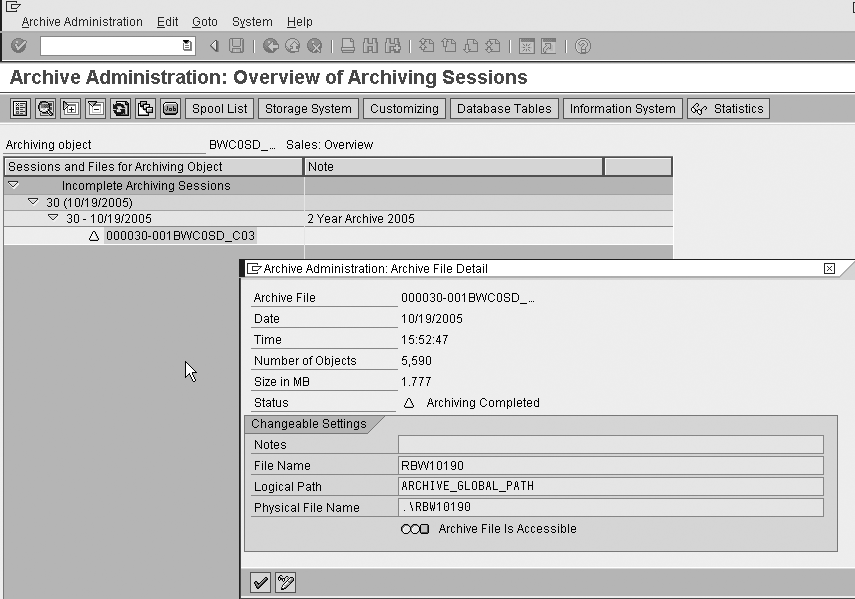
Task: Click the Create Shortcut icon
Action: point(549,46)
